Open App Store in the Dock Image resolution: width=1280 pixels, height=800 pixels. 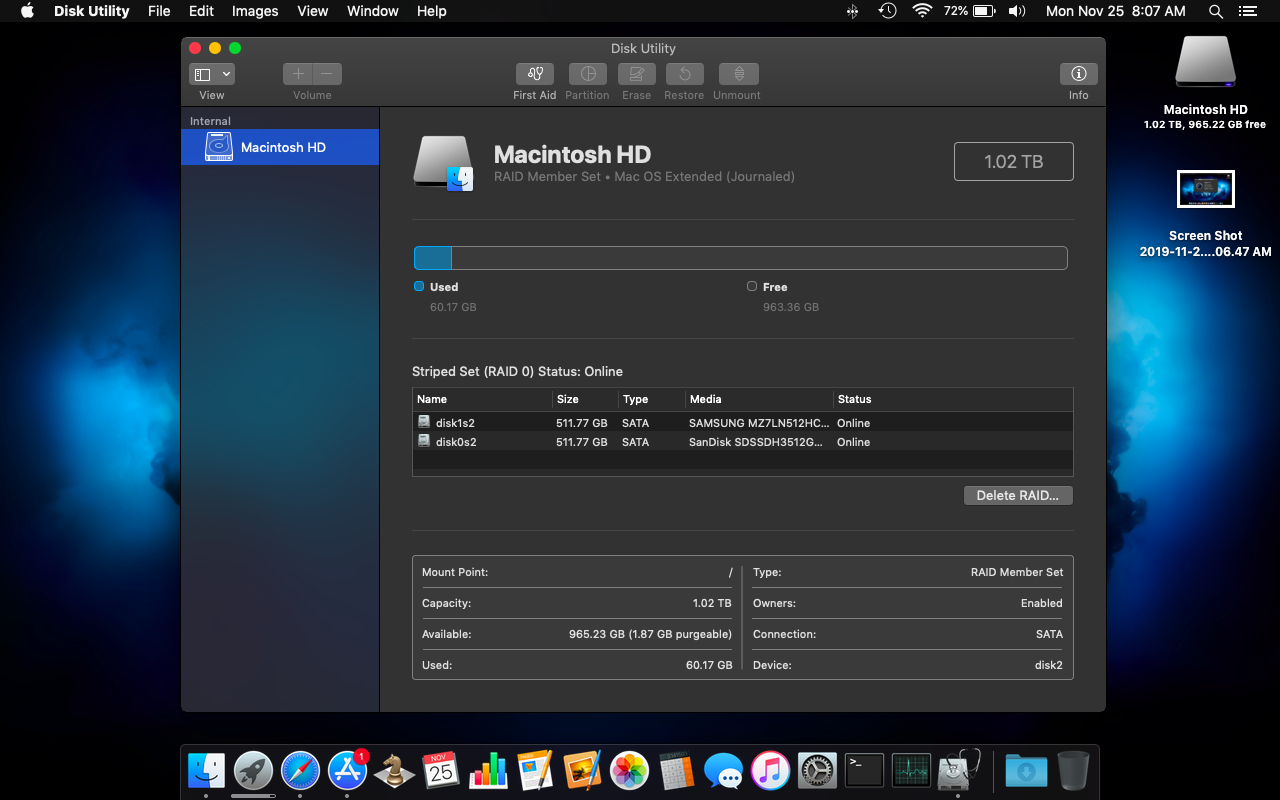tap(347, 770)
